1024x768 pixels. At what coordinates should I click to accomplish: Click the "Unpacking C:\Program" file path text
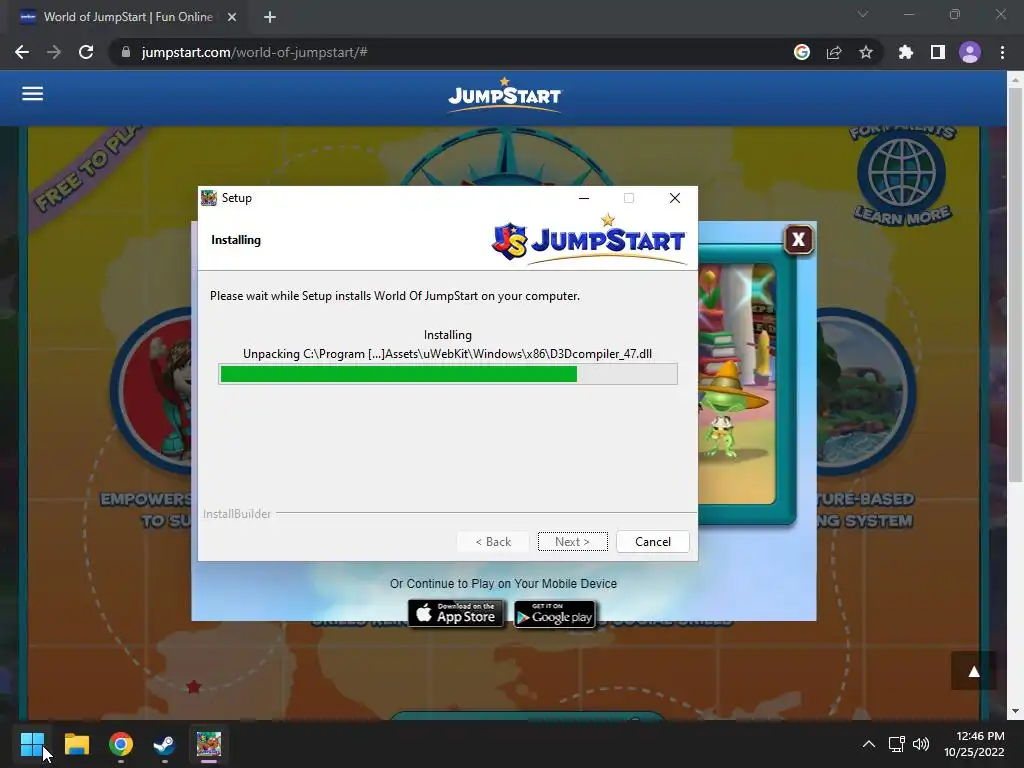(x=447, y=354)
